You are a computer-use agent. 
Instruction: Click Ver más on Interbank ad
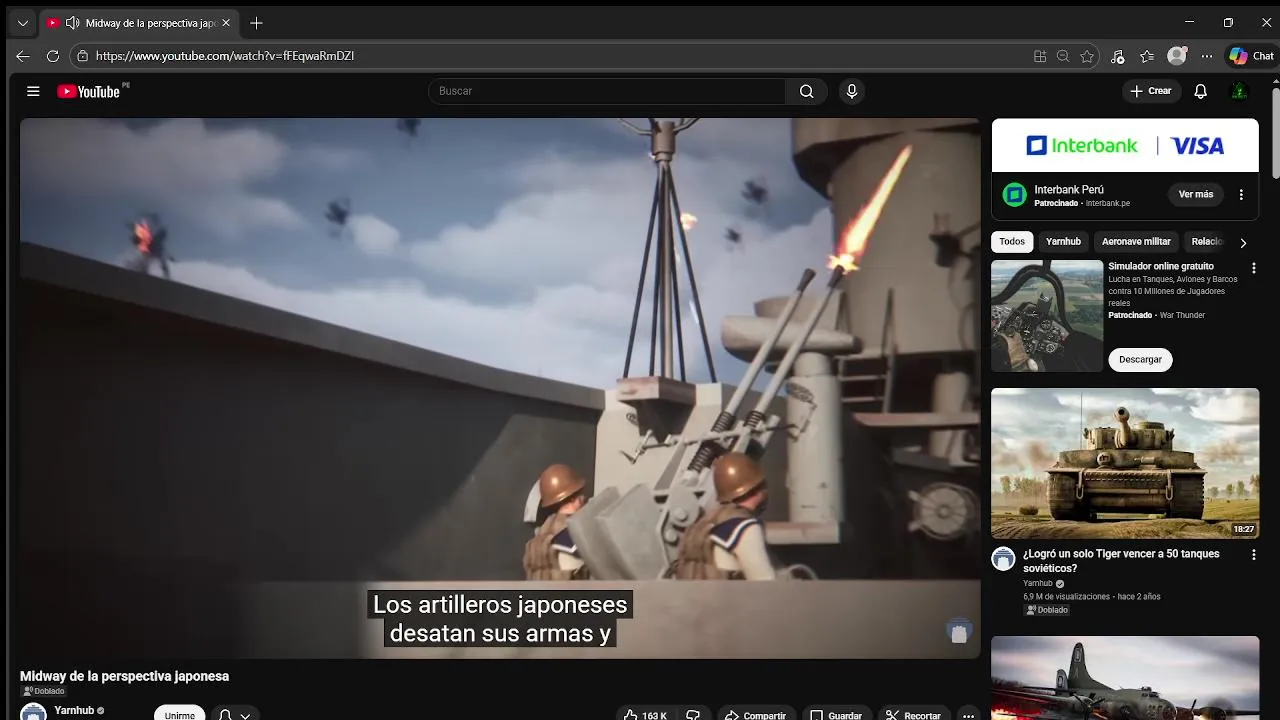[1195, 194]
